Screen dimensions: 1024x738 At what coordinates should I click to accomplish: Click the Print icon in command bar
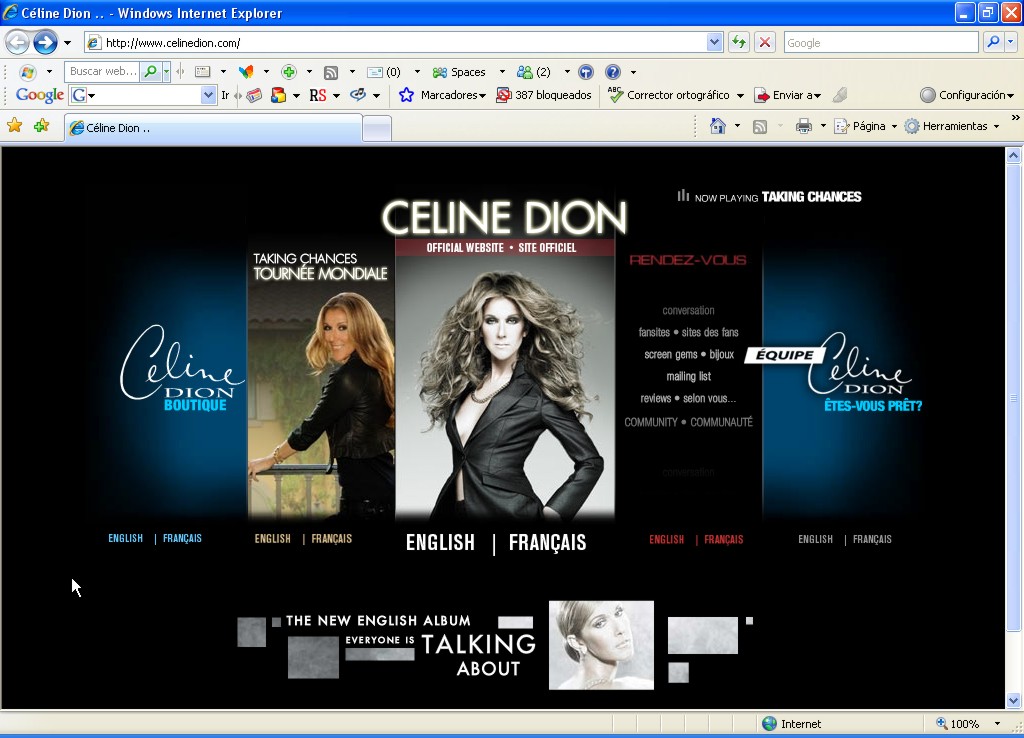click(x=803, y=126)
